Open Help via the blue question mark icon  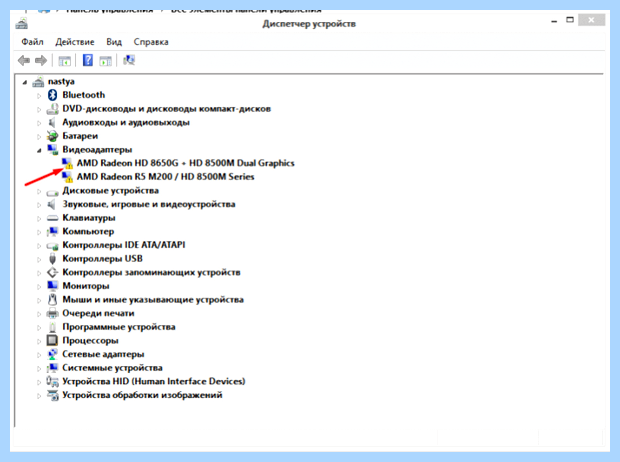coord(88,60)
